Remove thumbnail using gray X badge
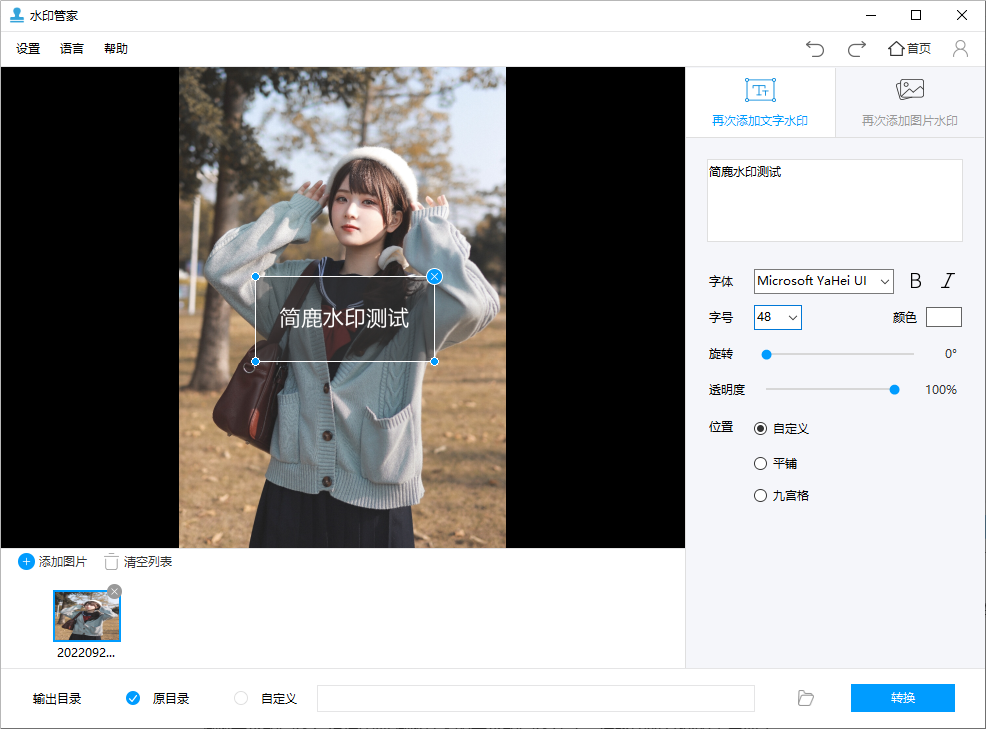This screenshot has width=986, height=729. (114, 591)
